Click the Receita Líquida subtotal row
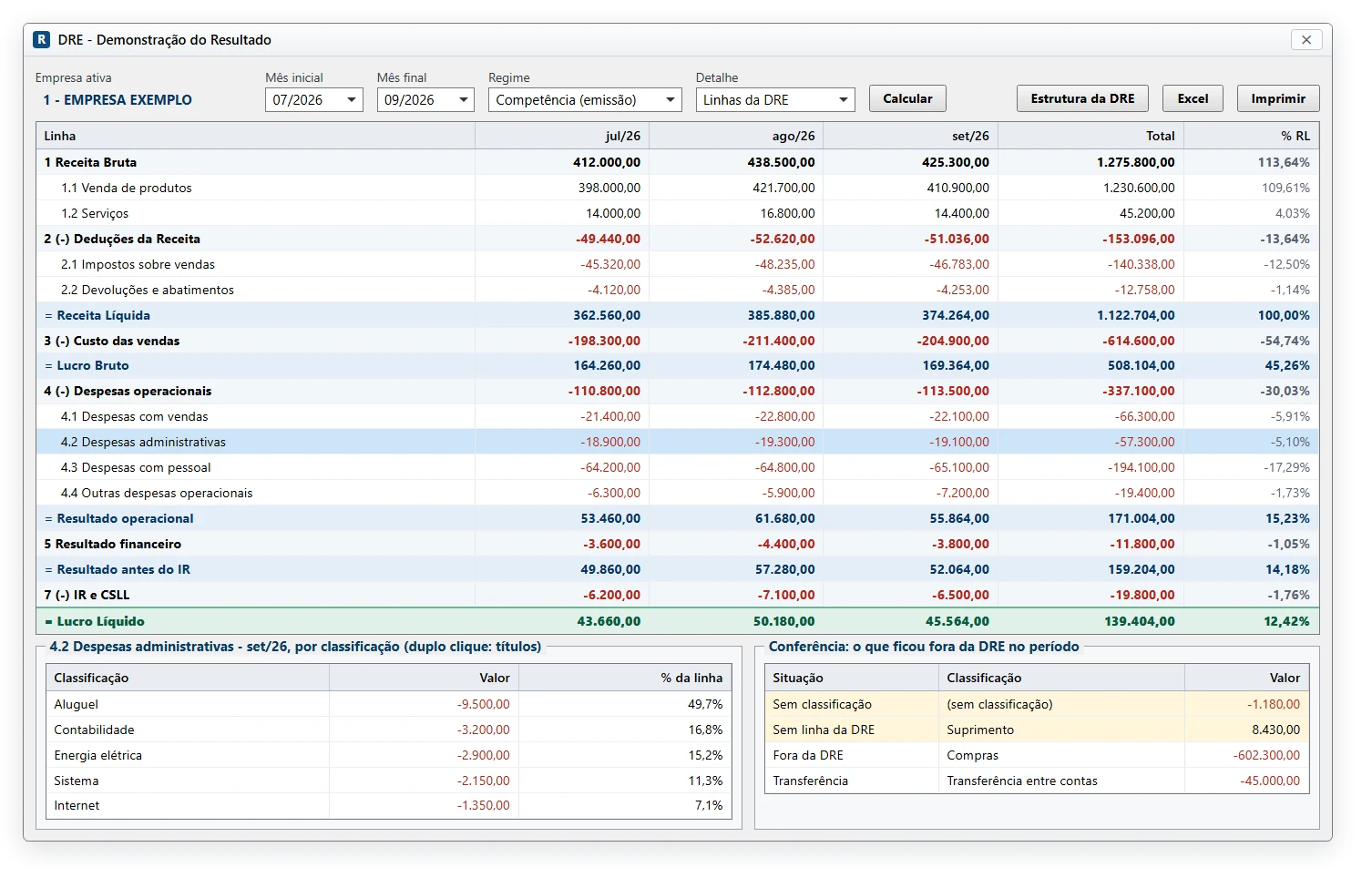Viewport: 1372px width, 888px height. pyautogui.click(x=678, y=315)
